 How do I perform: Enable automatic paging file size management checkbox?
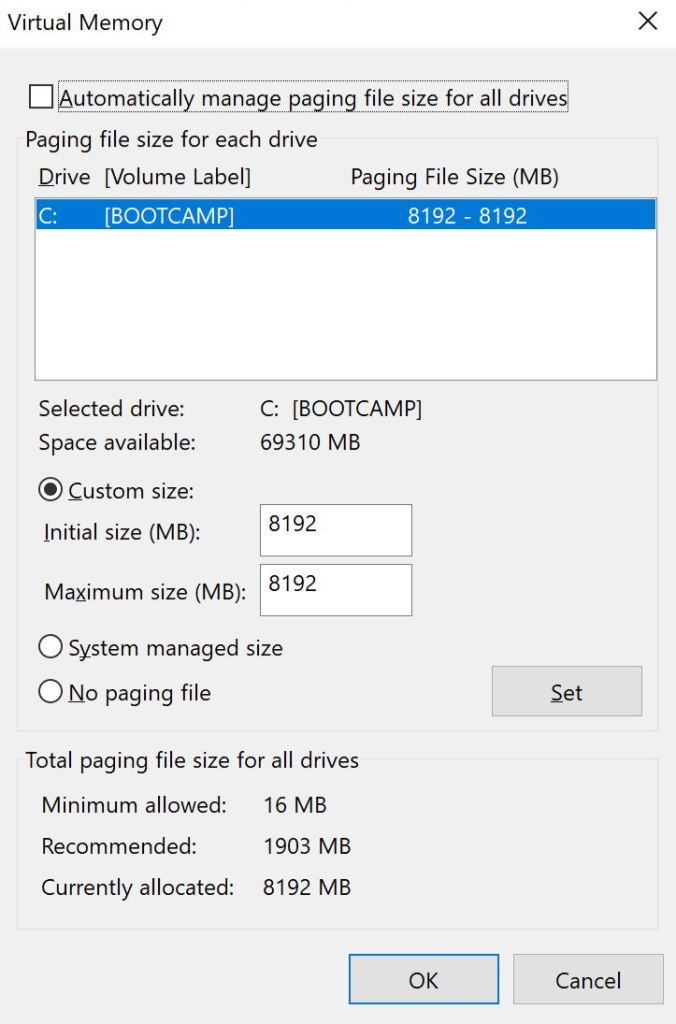coord(41,97)
